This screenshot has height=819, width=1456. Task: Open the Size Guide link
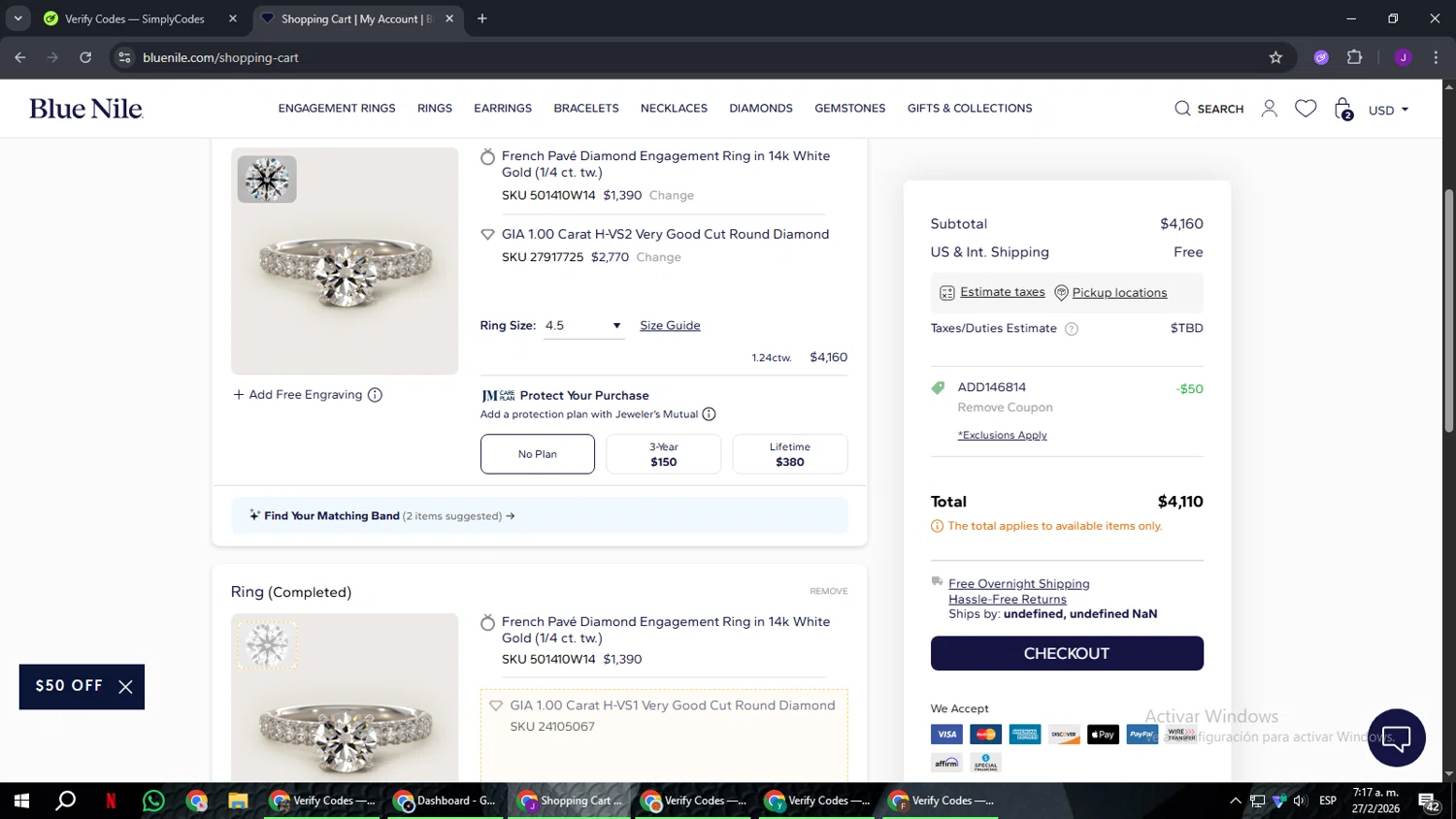tap(670, 326)
